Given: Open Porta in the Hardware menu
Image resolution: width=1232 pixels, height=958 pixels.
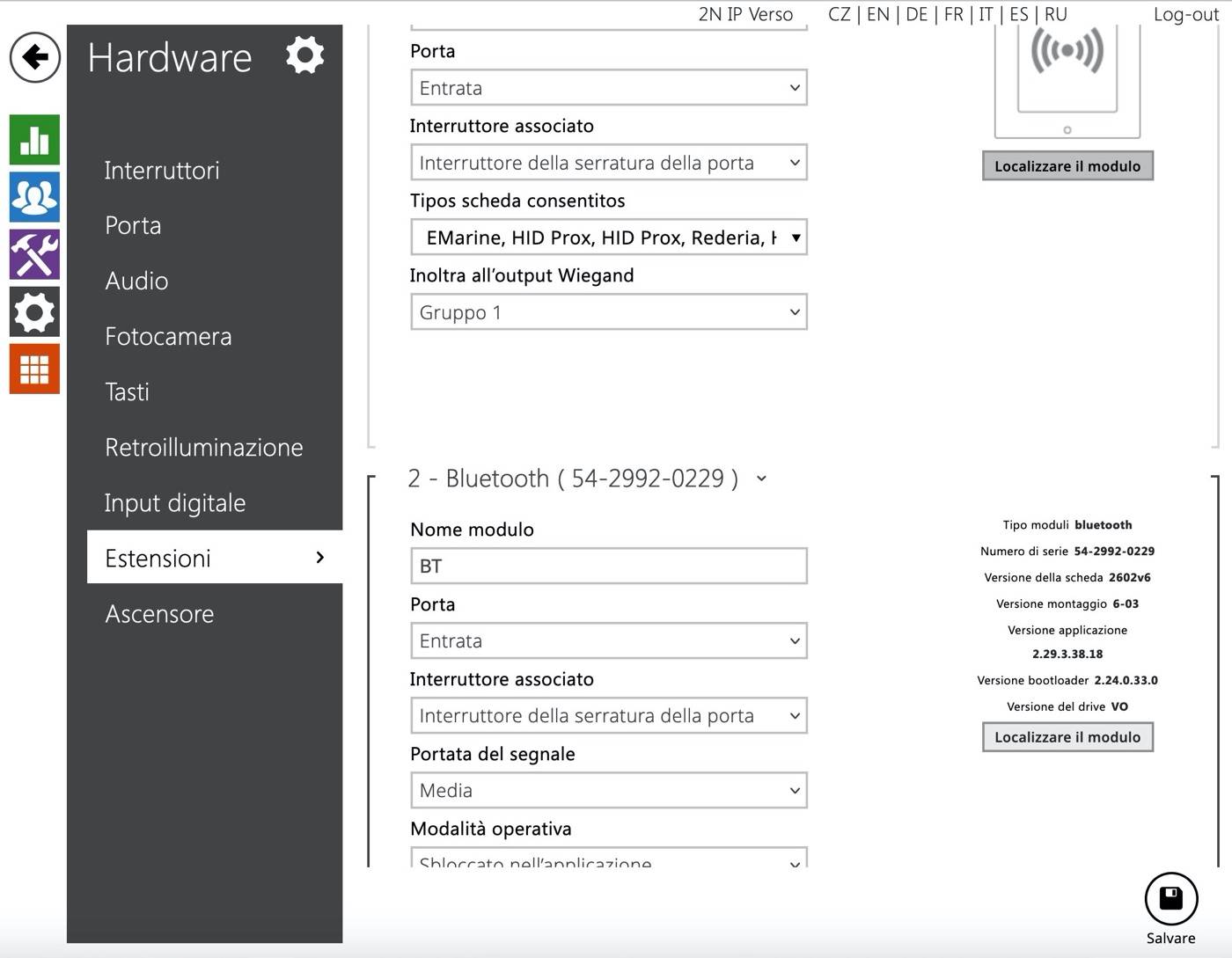Looking at the screenshot, I should click(133, 226).
